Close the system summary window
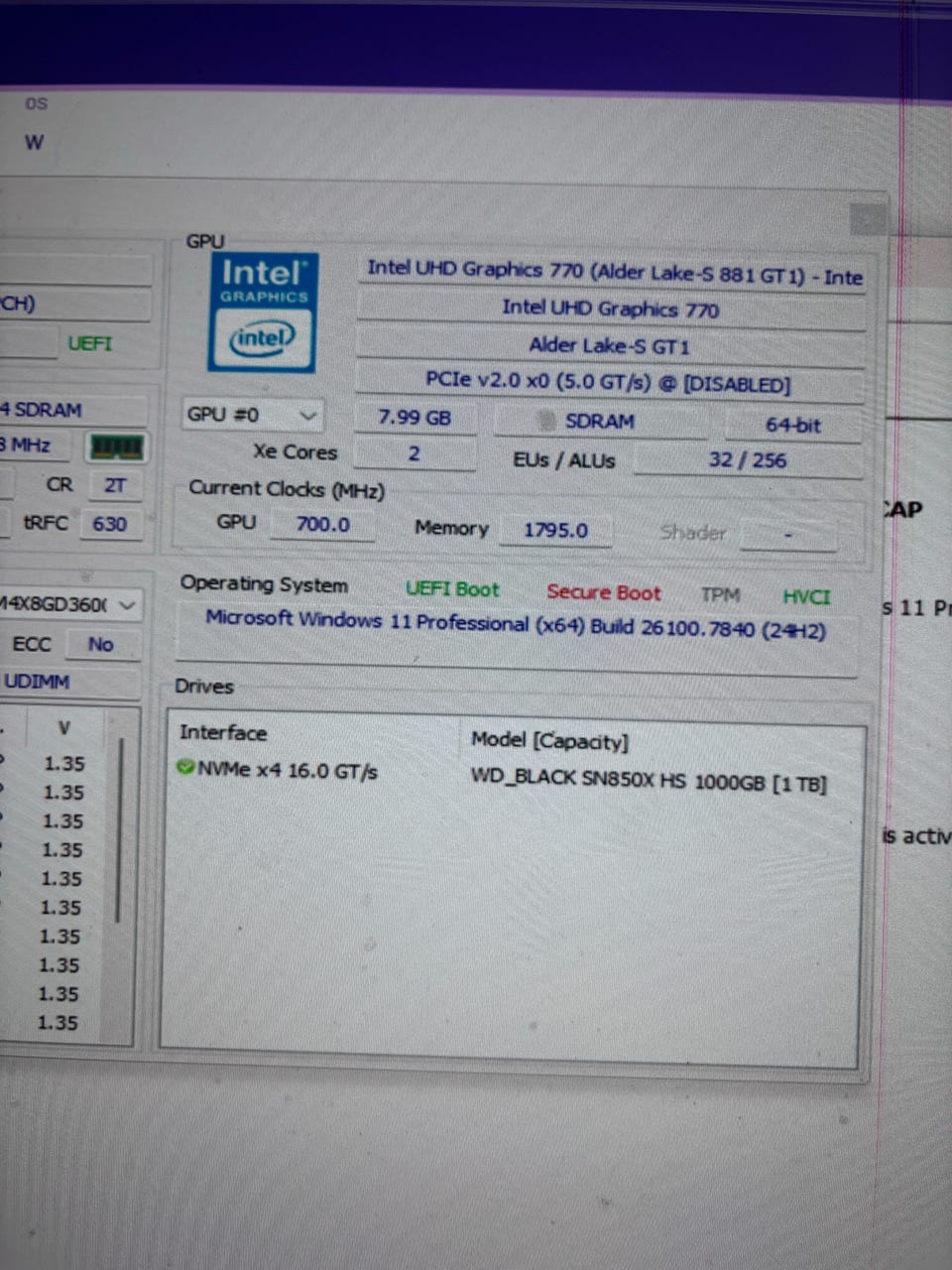This screenshot has width=952, height=1270. (867, 219)
